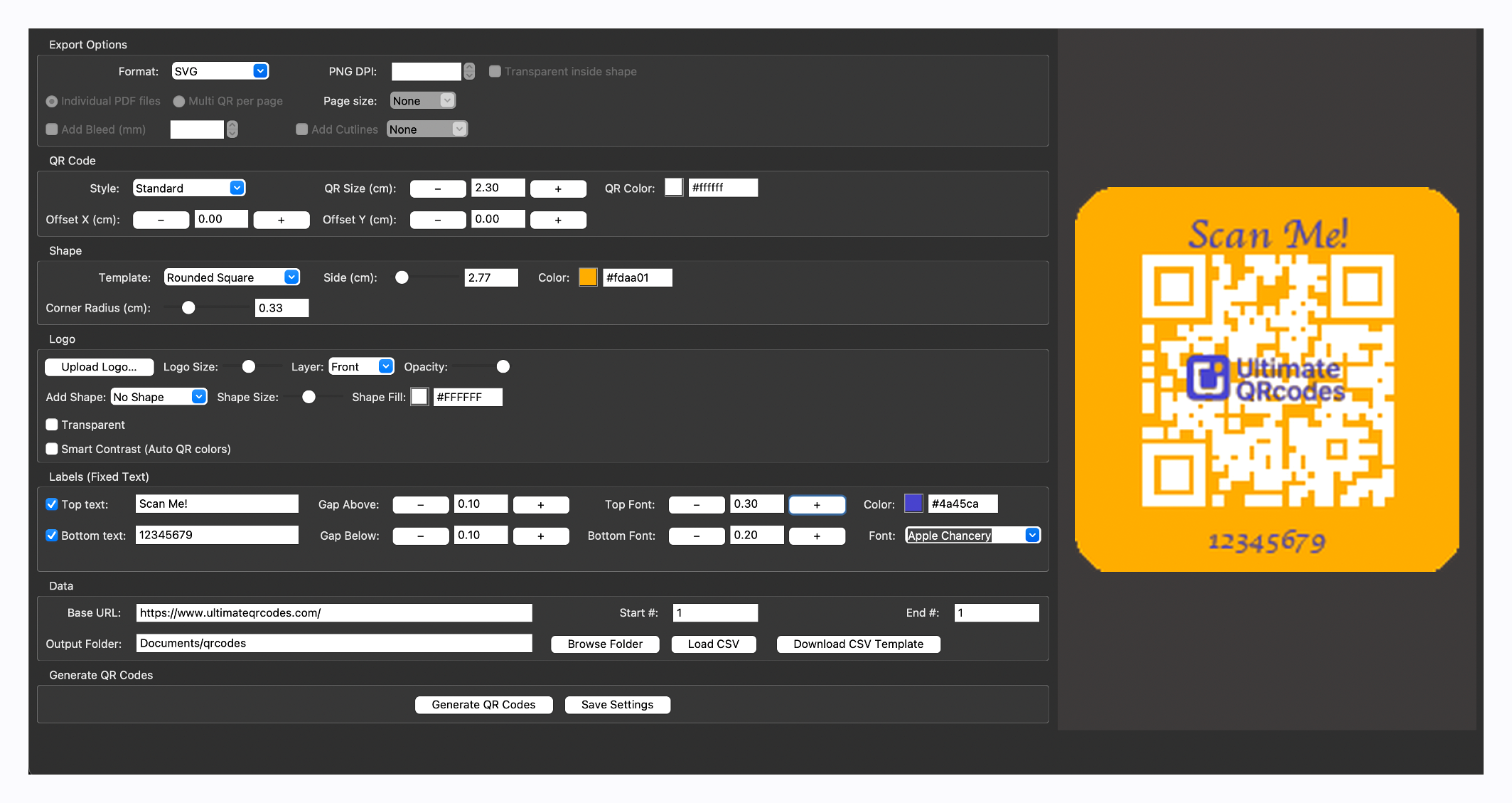Open the Apple Chancery font dropdown
The height and width of the screenshot is (803, 1512).
972,536
